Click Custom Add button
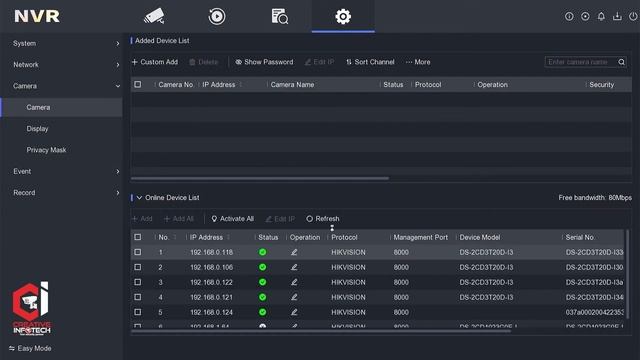The image size is (640, 360). pyautogui.click(x=155, y=62)
